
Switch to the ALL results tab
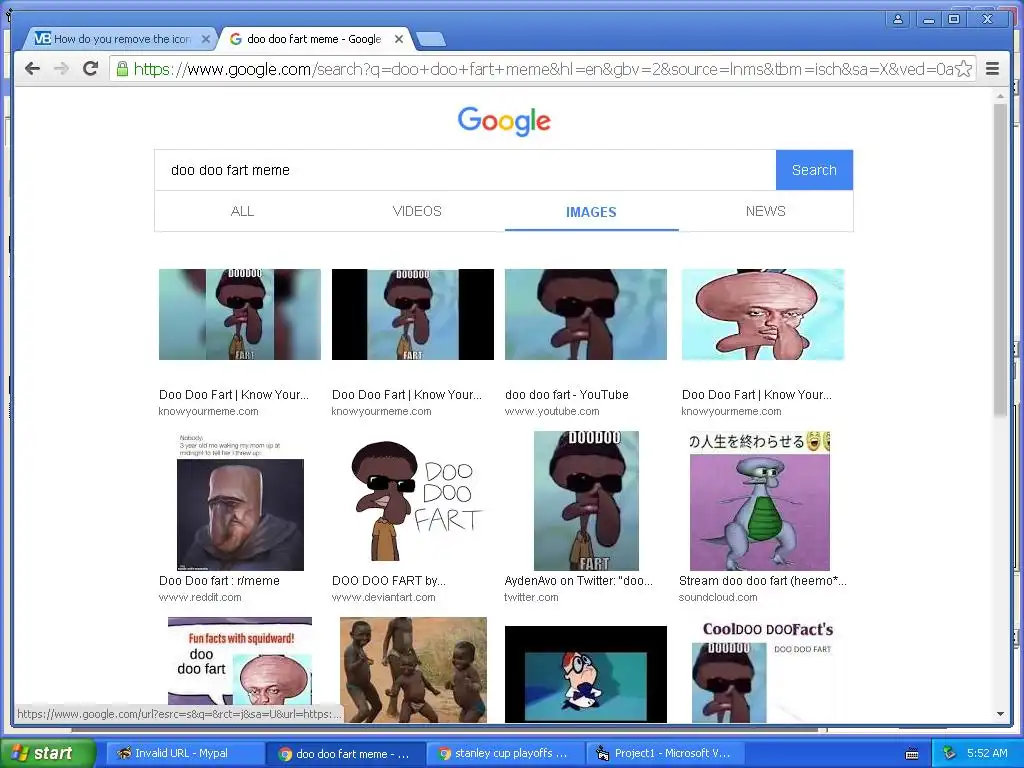(242, 211)
